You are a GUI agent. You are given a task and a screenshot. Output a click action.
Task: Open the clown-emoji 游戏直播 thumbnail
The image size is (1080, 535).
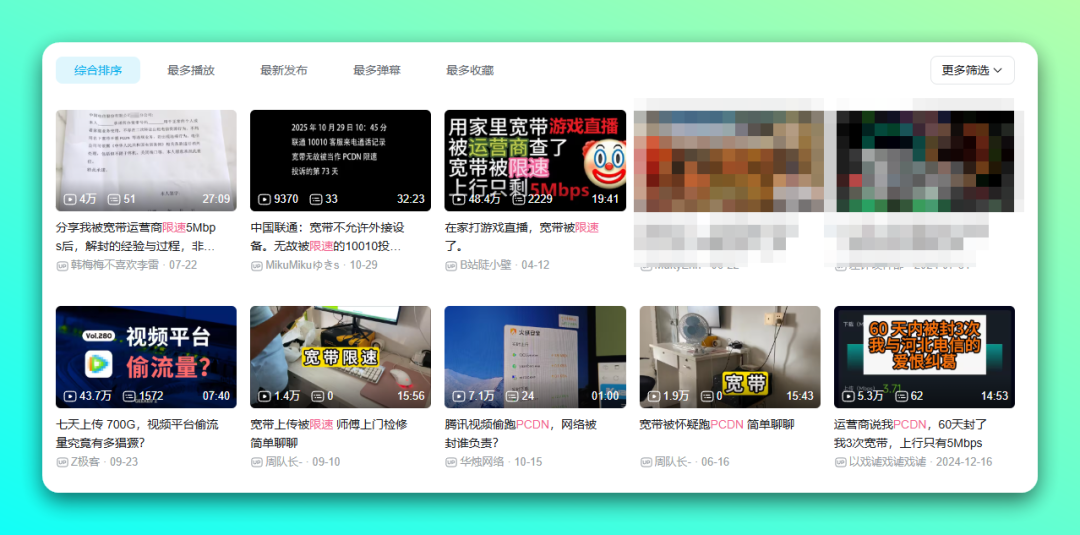click(x=535, y=160)
